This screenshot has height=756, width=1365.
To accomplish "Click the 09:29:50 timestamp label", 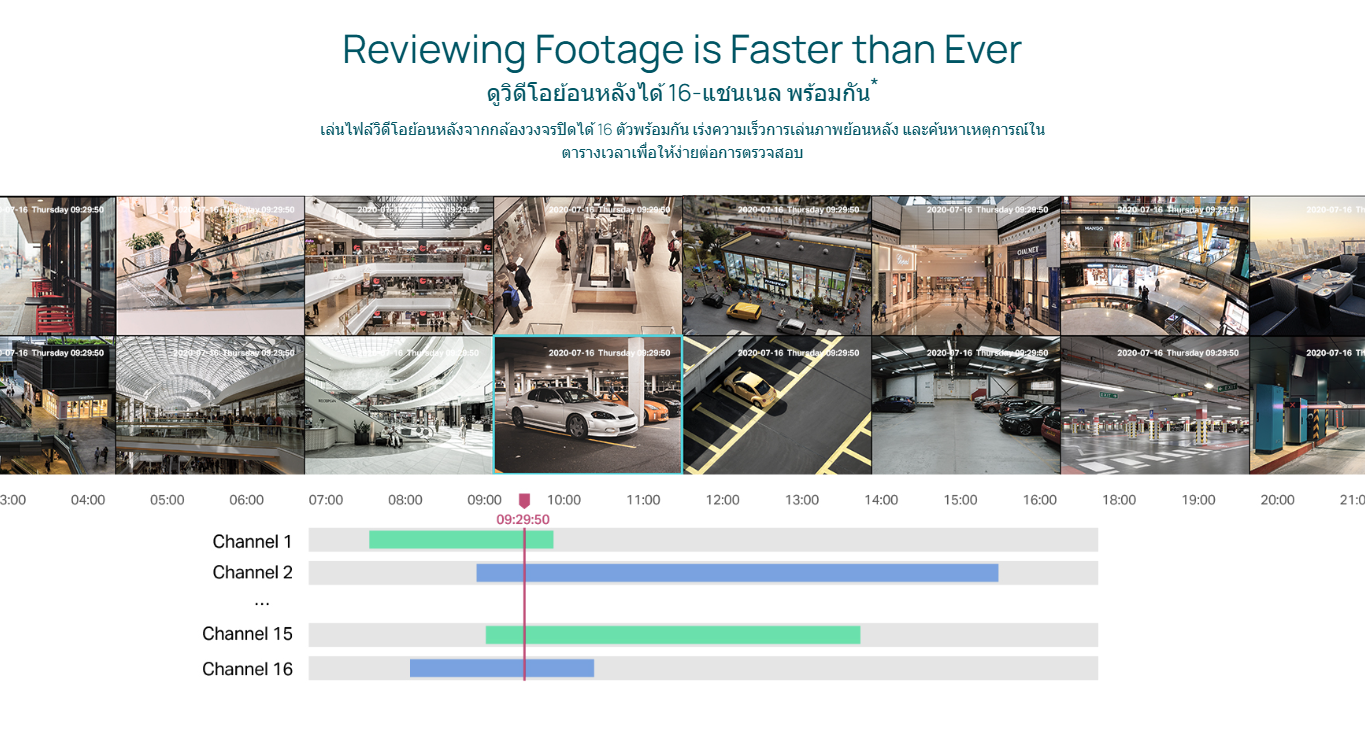I will [523, 520].
